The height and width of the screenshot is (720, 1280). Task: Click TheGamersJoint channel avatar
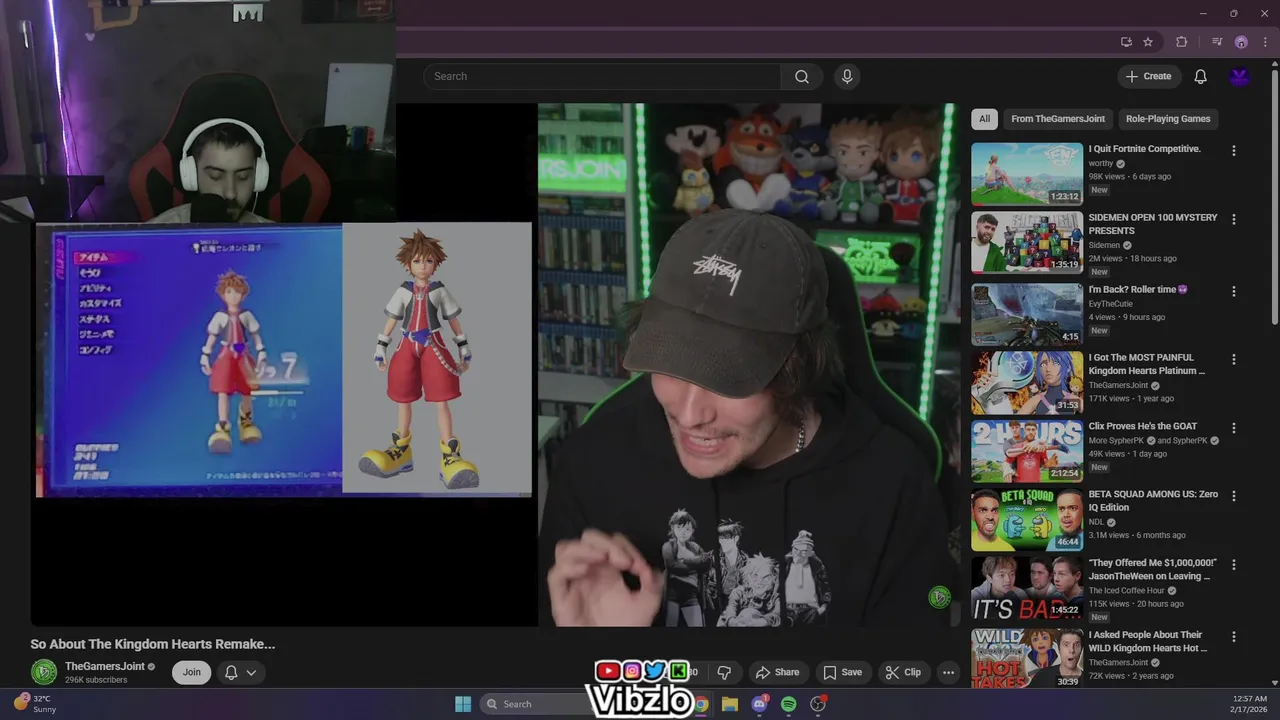(x=44, y=672)
